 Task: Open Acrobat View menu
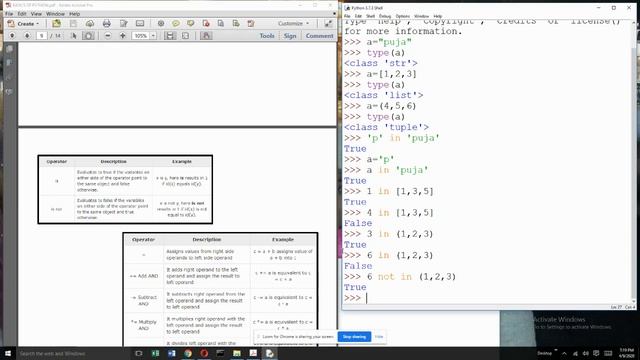(36, 14)
